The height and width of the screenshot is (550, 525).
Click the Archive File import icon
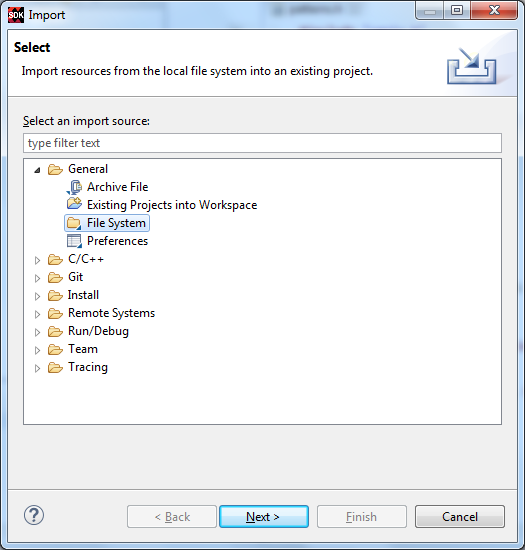(74, 187)
